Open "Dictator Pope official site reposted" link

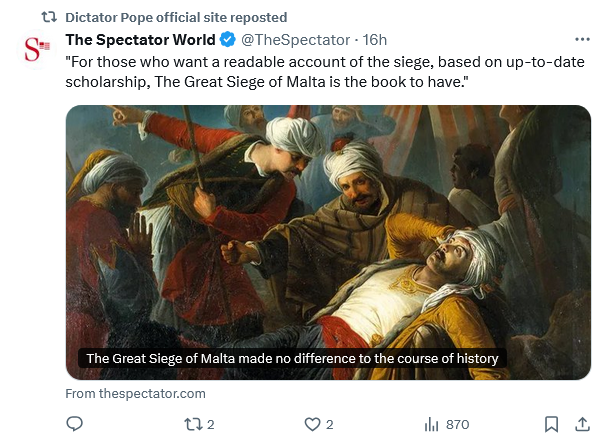175,17
